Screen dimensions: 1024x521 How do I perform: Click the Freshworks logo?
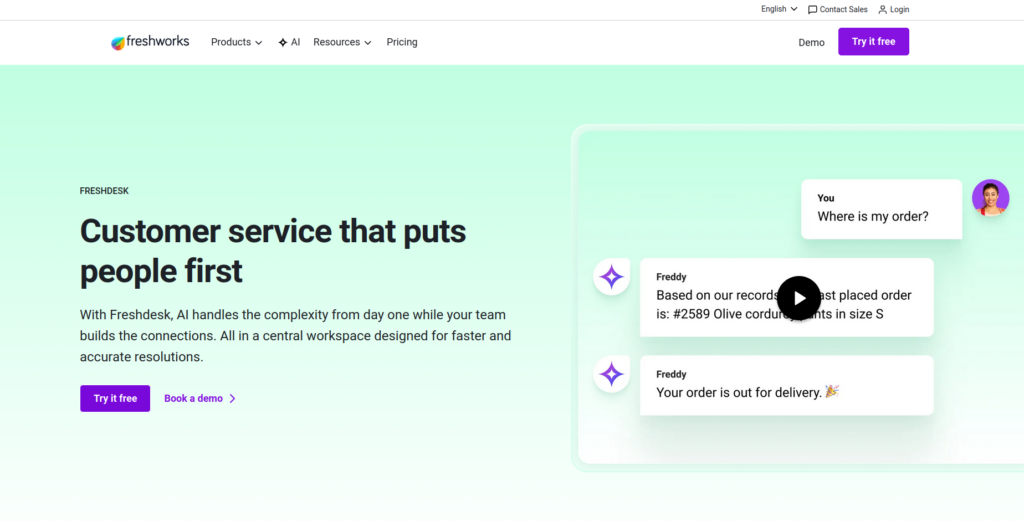pyautogui.click(x=150, y=42)
